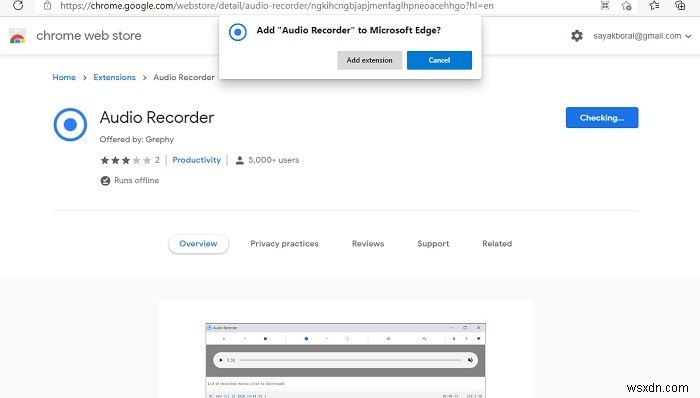The image size is (700, 398).
Task: Expand the sayakboral@gmail.com account dropdown
Action: coord(642,36)
